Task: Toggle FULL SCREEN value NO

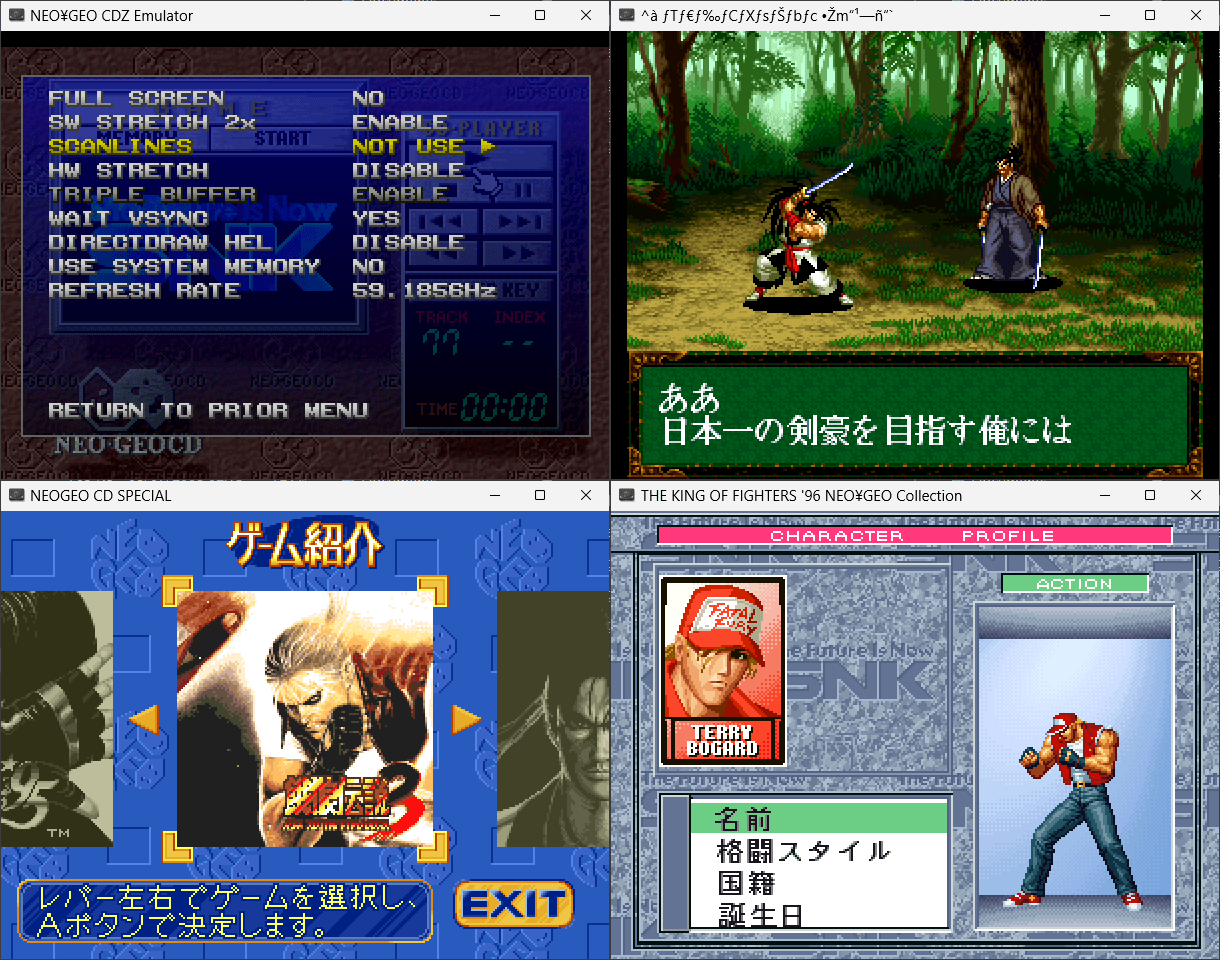Action: pyautogui.click(x=368, y=98)
